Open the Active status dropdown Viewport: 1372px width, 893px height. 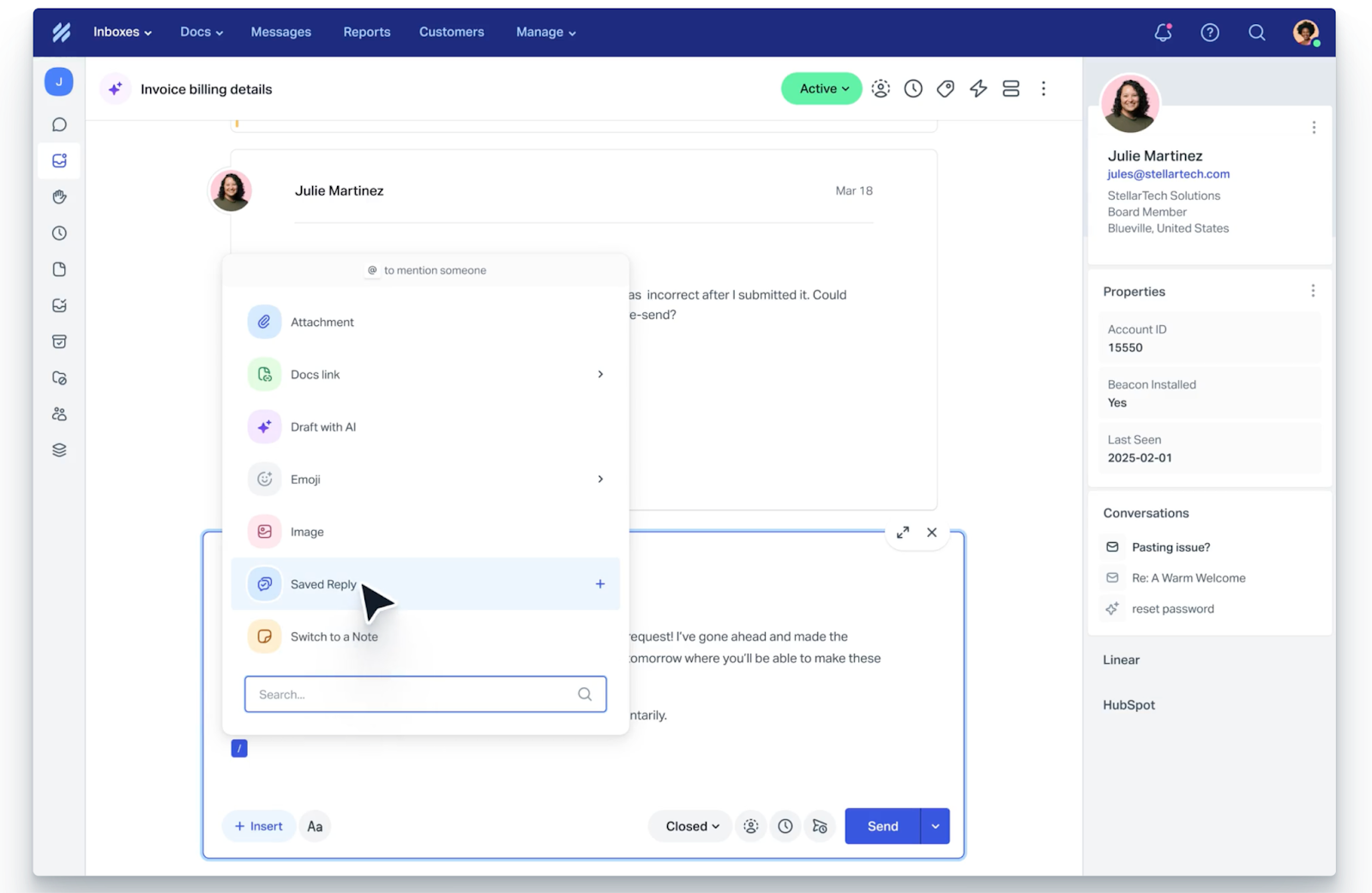click(821, 88)
